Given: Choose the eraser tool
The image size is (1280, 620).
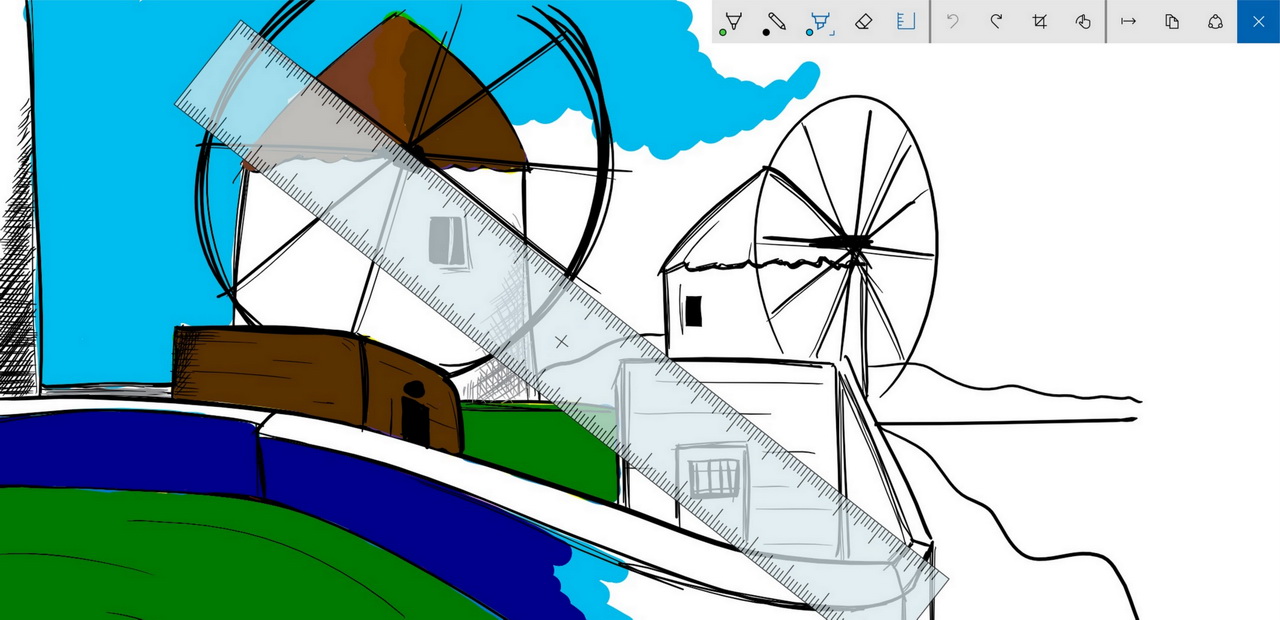Looking at the screenshot, I should click(864, 21).
